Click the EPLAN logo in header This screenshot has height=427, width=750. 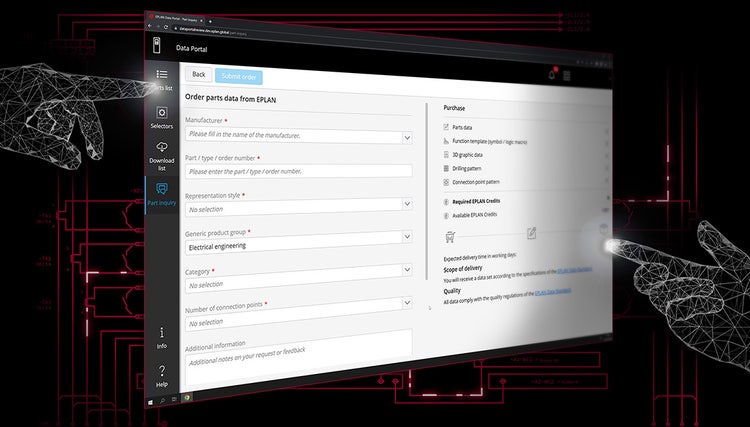tap(156, 45)
